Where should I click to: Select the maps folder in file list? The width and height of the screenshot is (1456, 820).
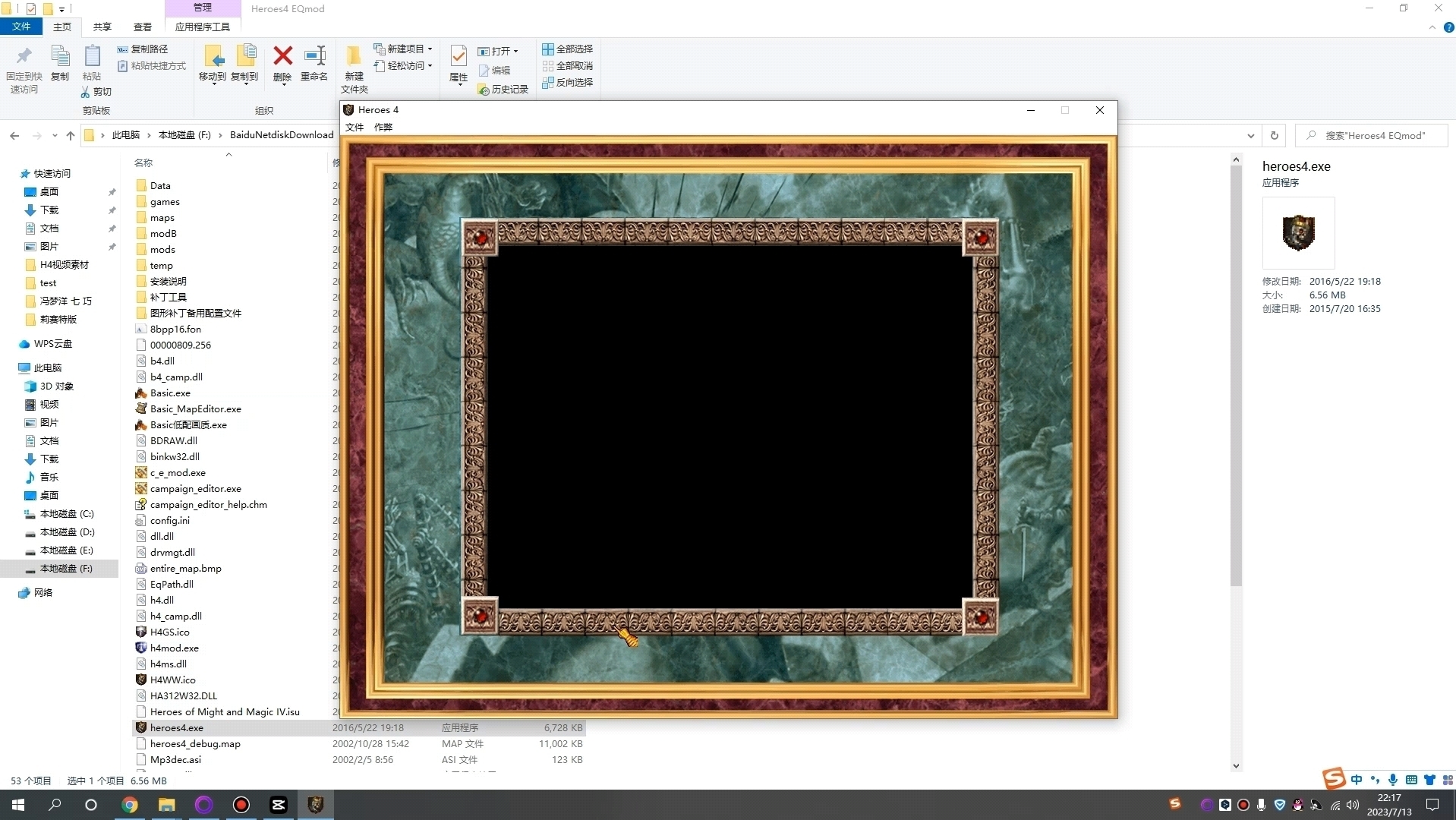point(162,218)
